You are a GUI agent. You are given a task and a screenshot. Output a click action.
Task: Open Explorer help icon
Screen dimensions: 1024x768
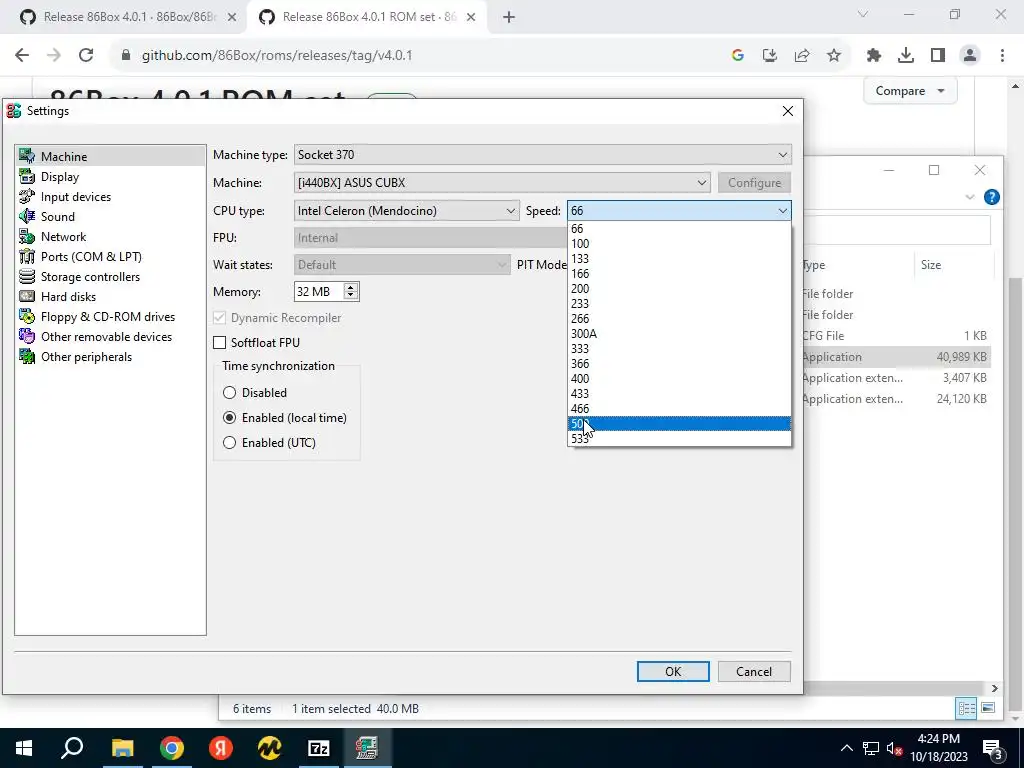point(991,197)
